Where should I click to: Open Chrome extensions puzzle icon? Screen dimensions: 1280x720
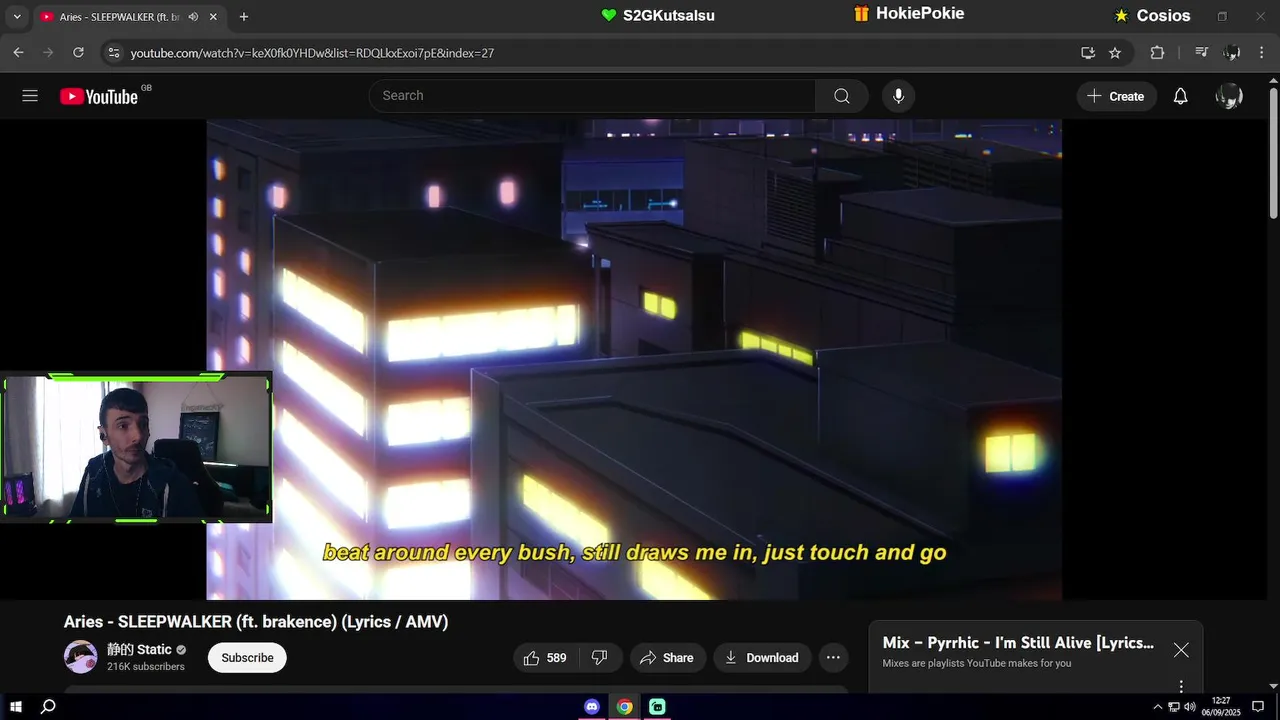[1157, 53]
